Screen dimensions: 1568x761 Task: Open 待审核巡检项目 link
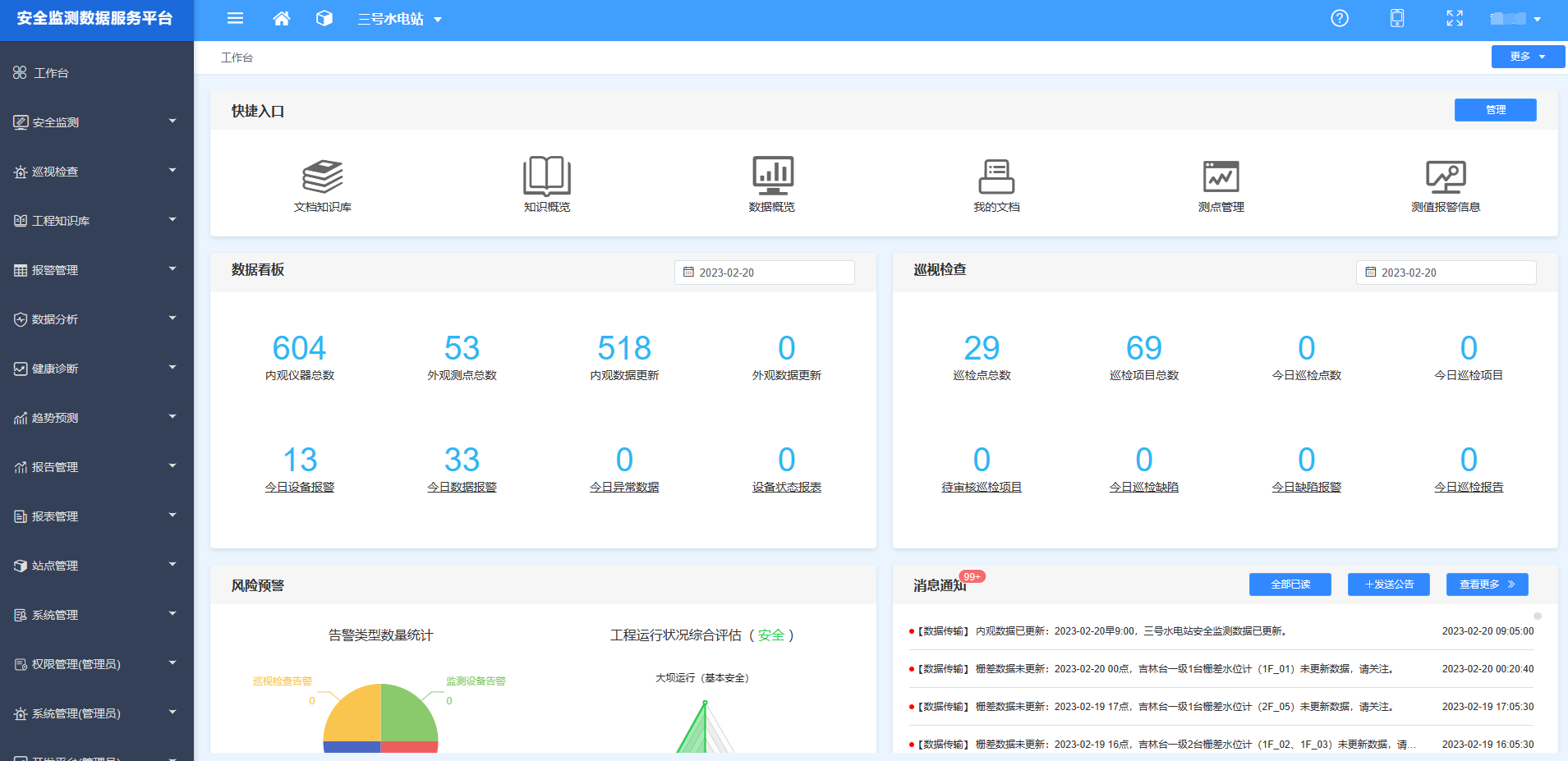click(982, 487)
